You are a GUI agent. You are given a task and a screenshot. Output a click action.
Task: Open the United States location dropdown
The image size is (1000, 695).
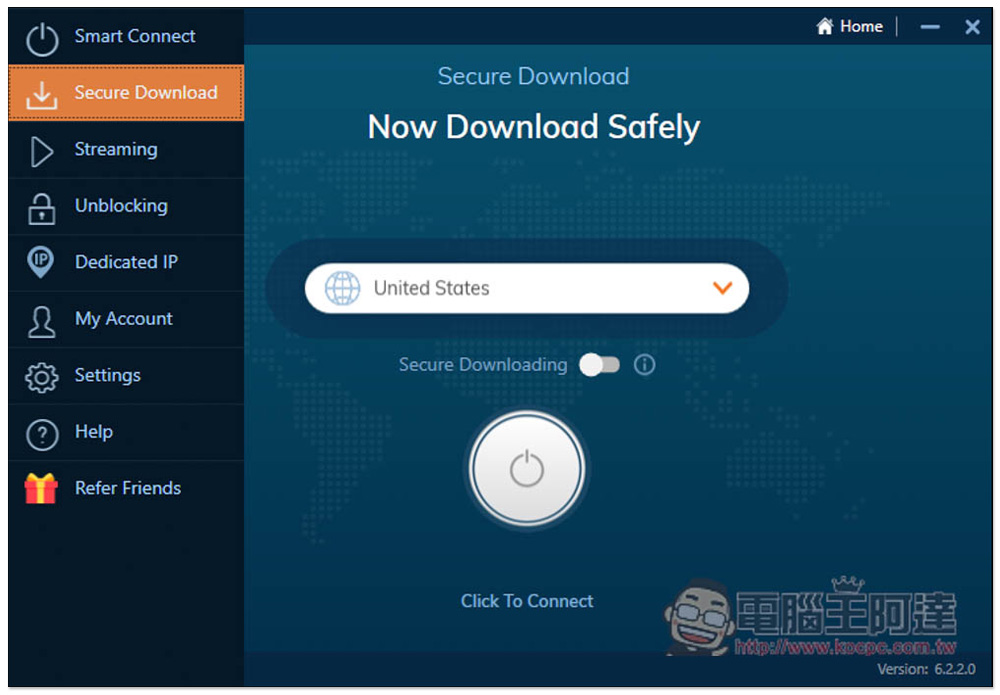[526, 288]
